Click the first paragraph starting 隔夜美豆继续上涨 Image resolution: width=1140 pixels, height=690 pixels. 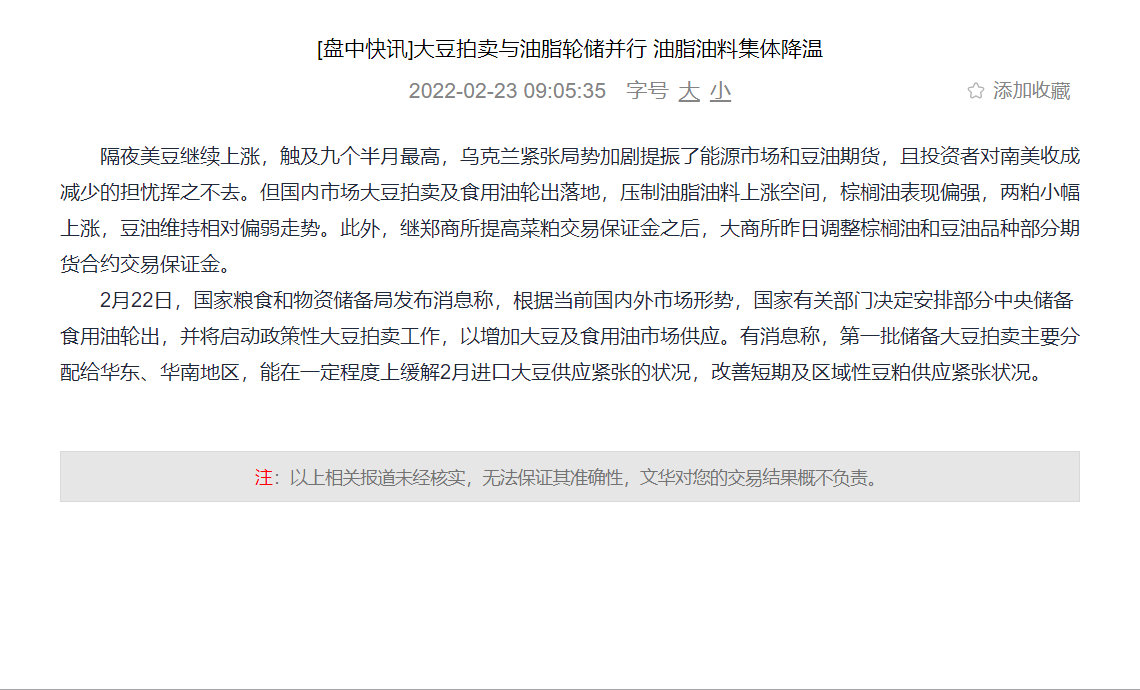[570, 210]
